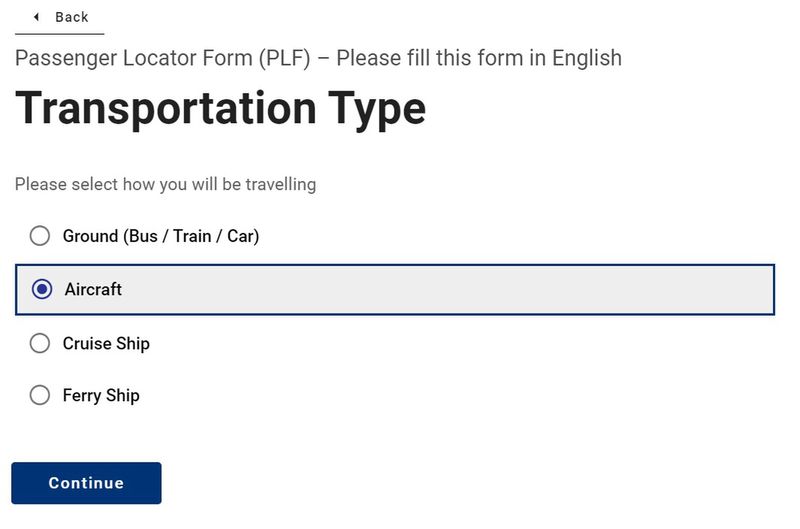Screen dimensions: 800x529
Task: Click the "Ferry Ship" label text
Action: point(101,395)
